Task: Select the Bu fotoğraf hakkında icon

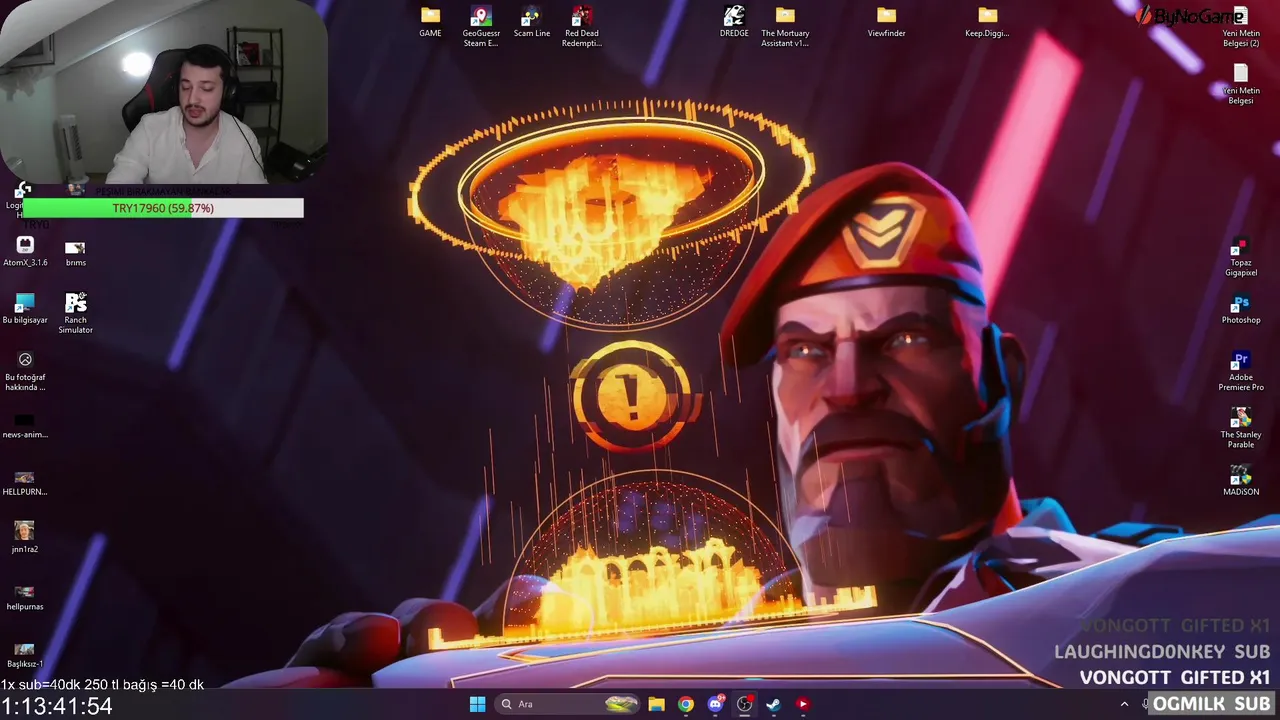Action: click(x=25, y=371)
